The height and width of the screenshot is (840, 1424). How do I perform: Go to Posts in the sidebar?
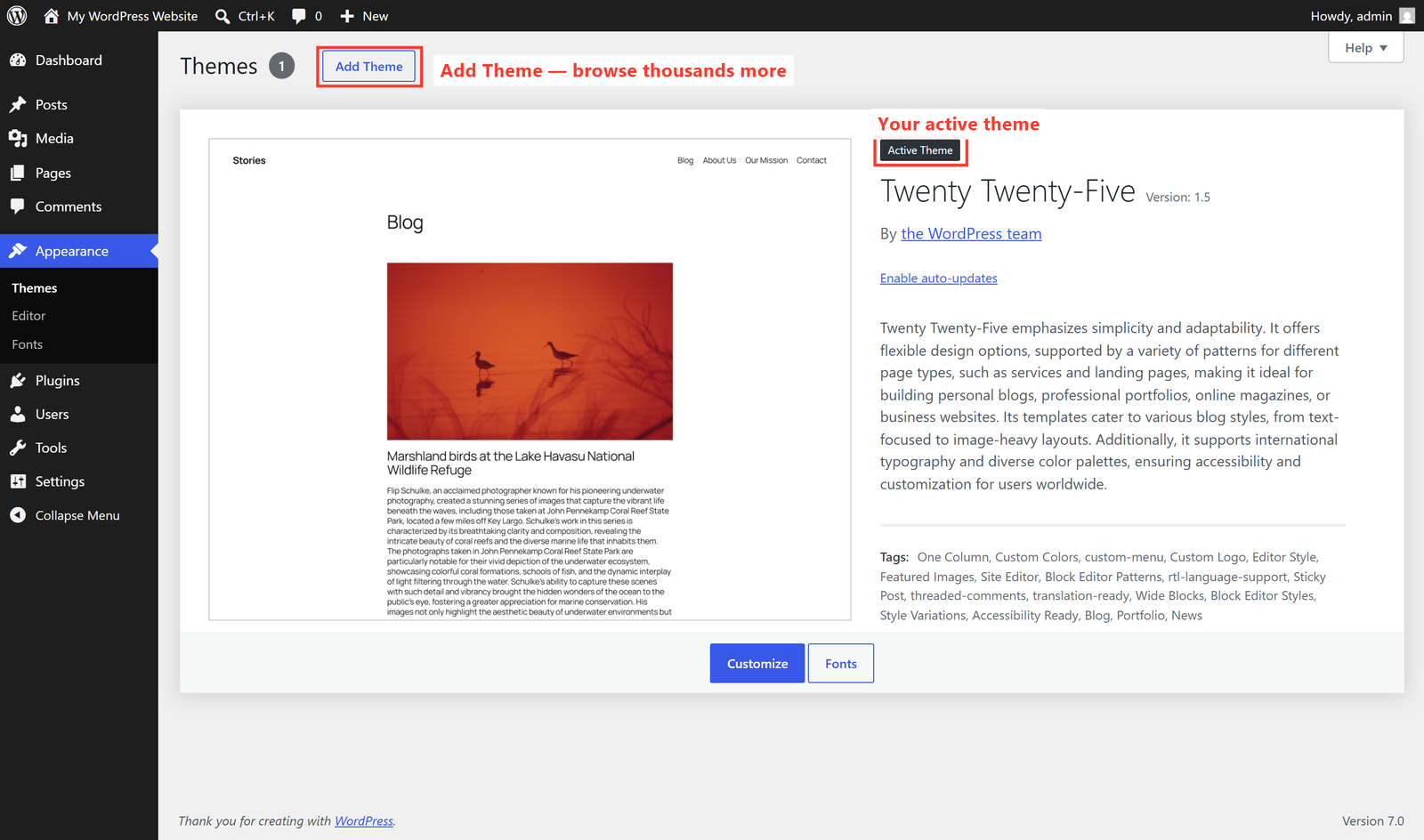(x=79, y=105)
